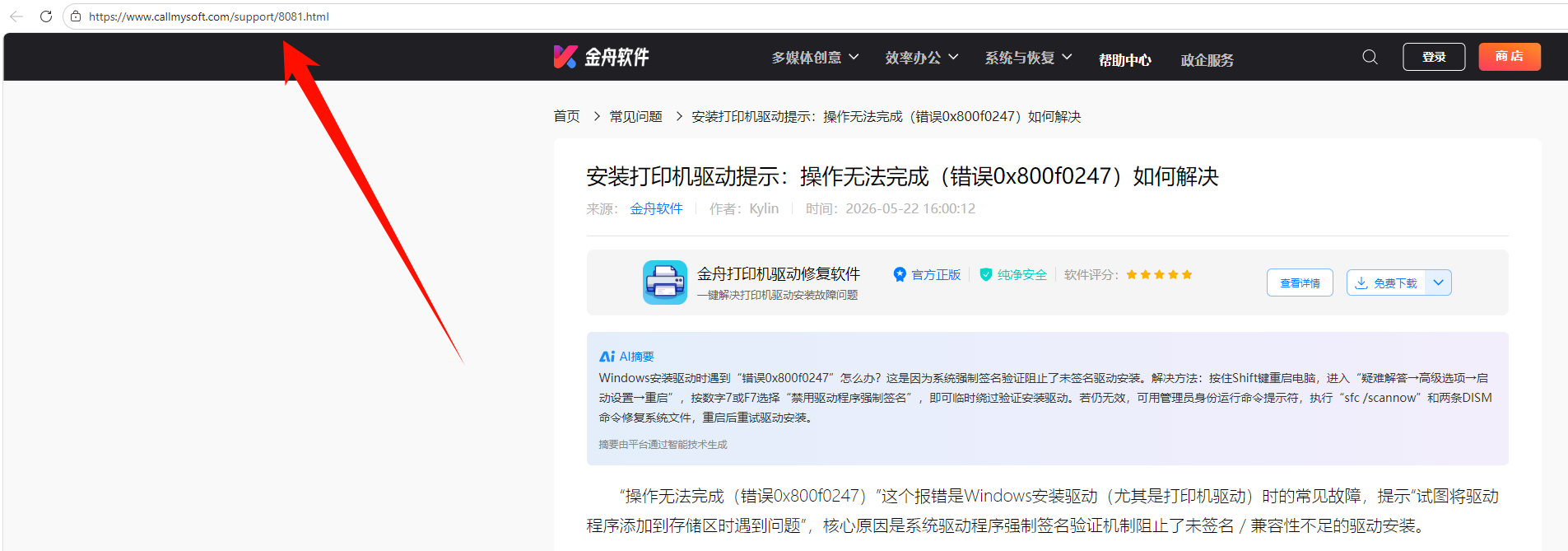Open source link 金舟软件

click(656, 209)
